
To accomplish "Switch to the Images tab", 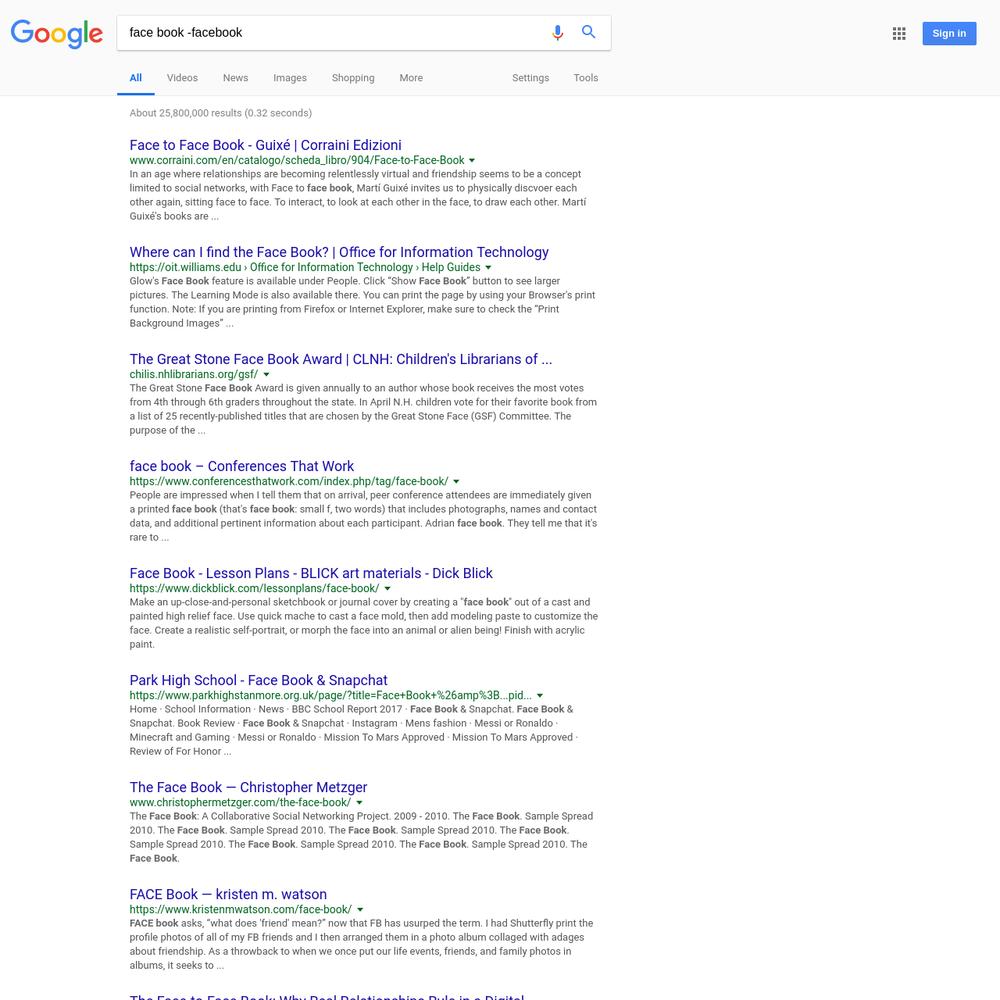I will point(290,78).
